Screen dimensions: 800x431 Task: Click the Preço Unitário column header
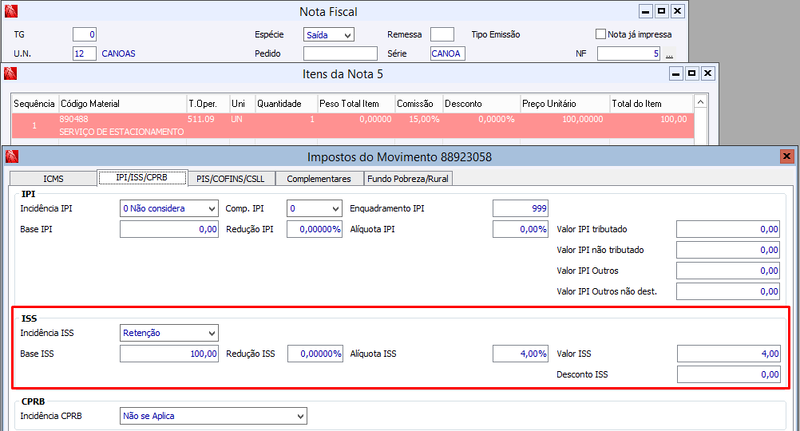point(564,104)
